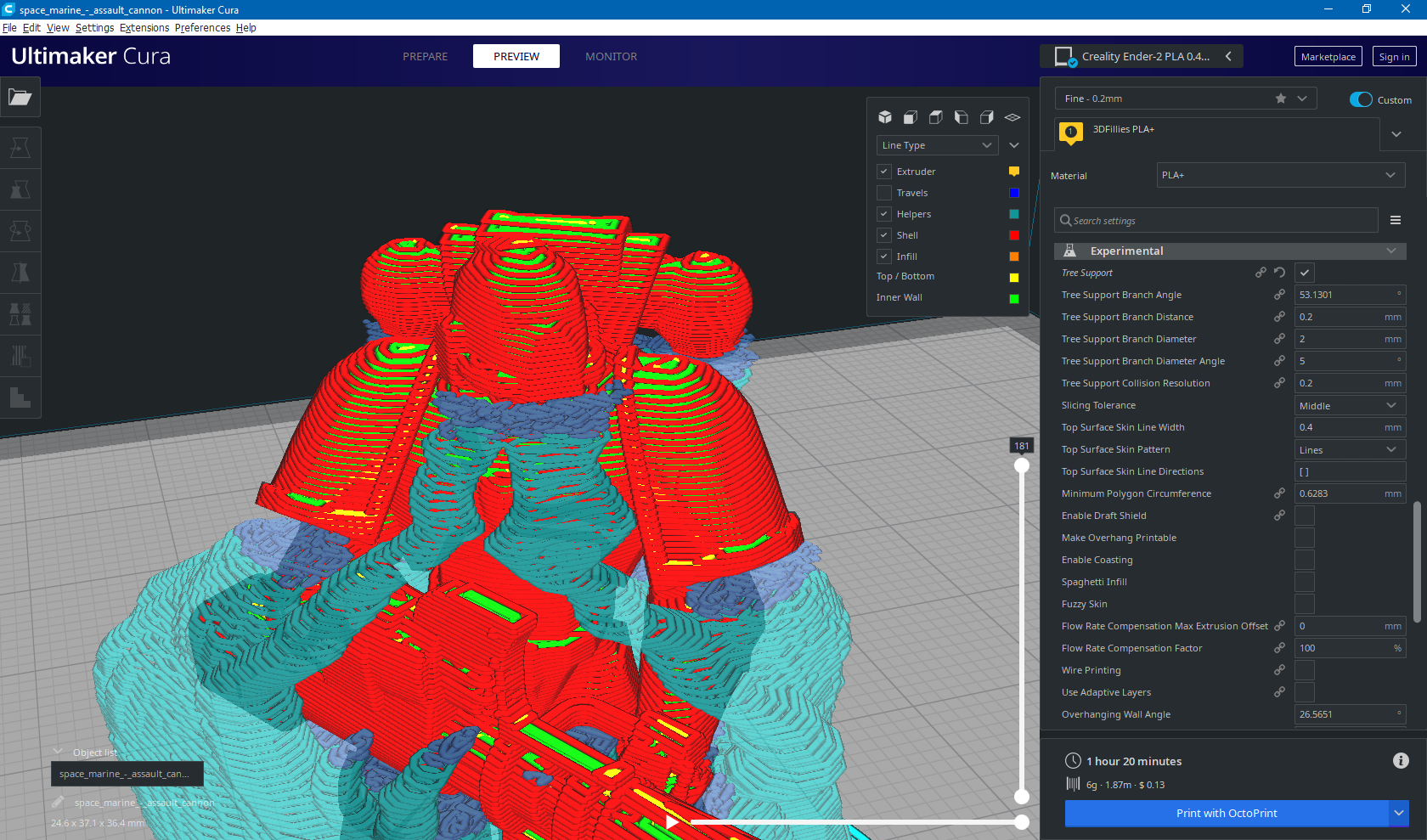
Task: Open the Line Type color scheme dropdown
Action: (x=938, y=145)
